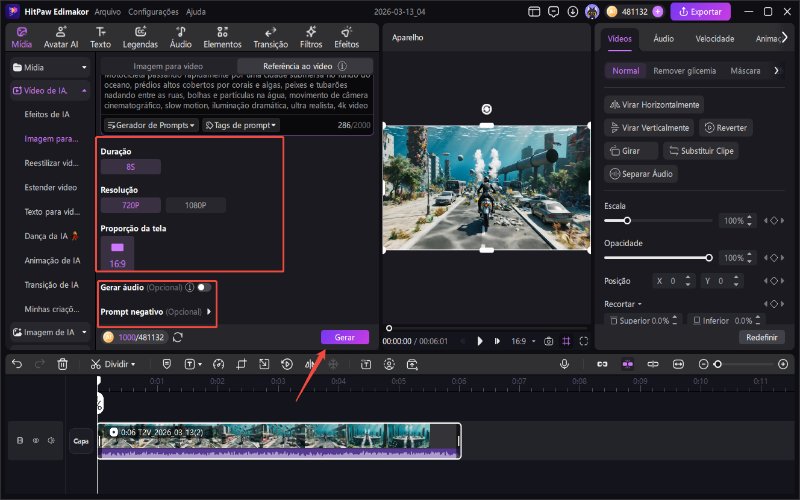
Task: Click the play button under the preview
Action: [479, 341]
